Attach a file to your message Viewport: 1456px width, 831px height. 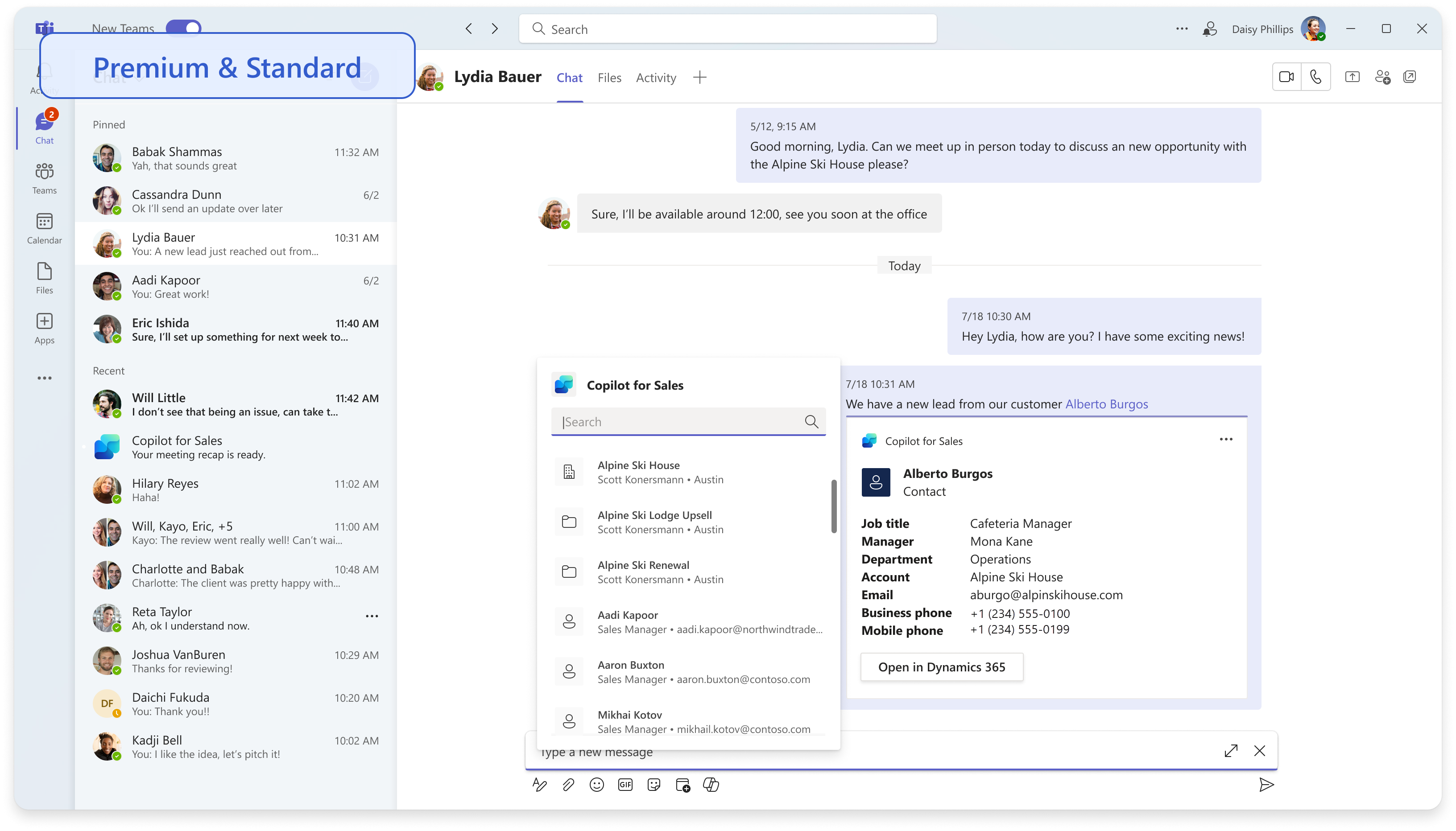(x=568, y=785)
